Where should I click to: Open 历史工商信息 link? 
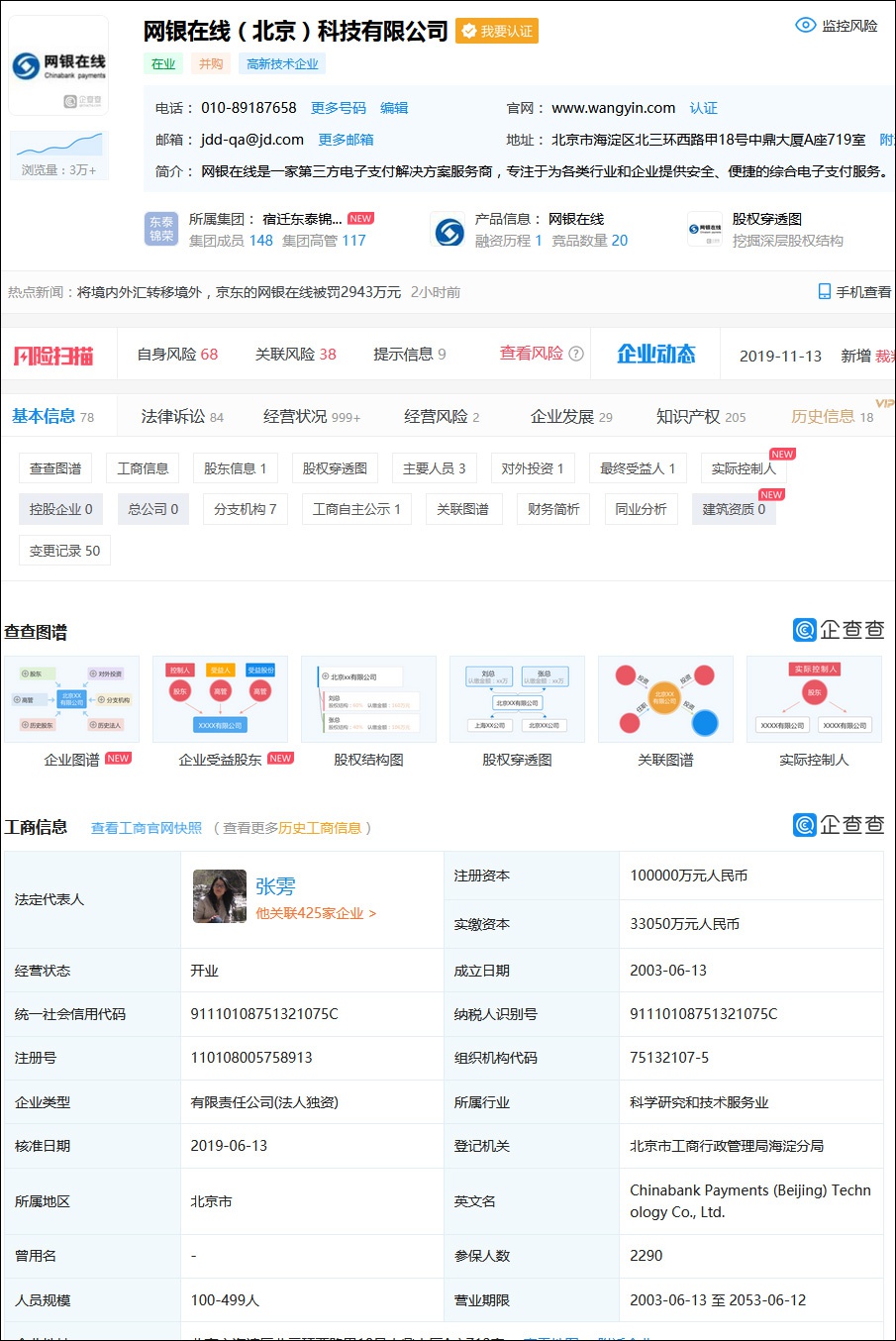320,828
